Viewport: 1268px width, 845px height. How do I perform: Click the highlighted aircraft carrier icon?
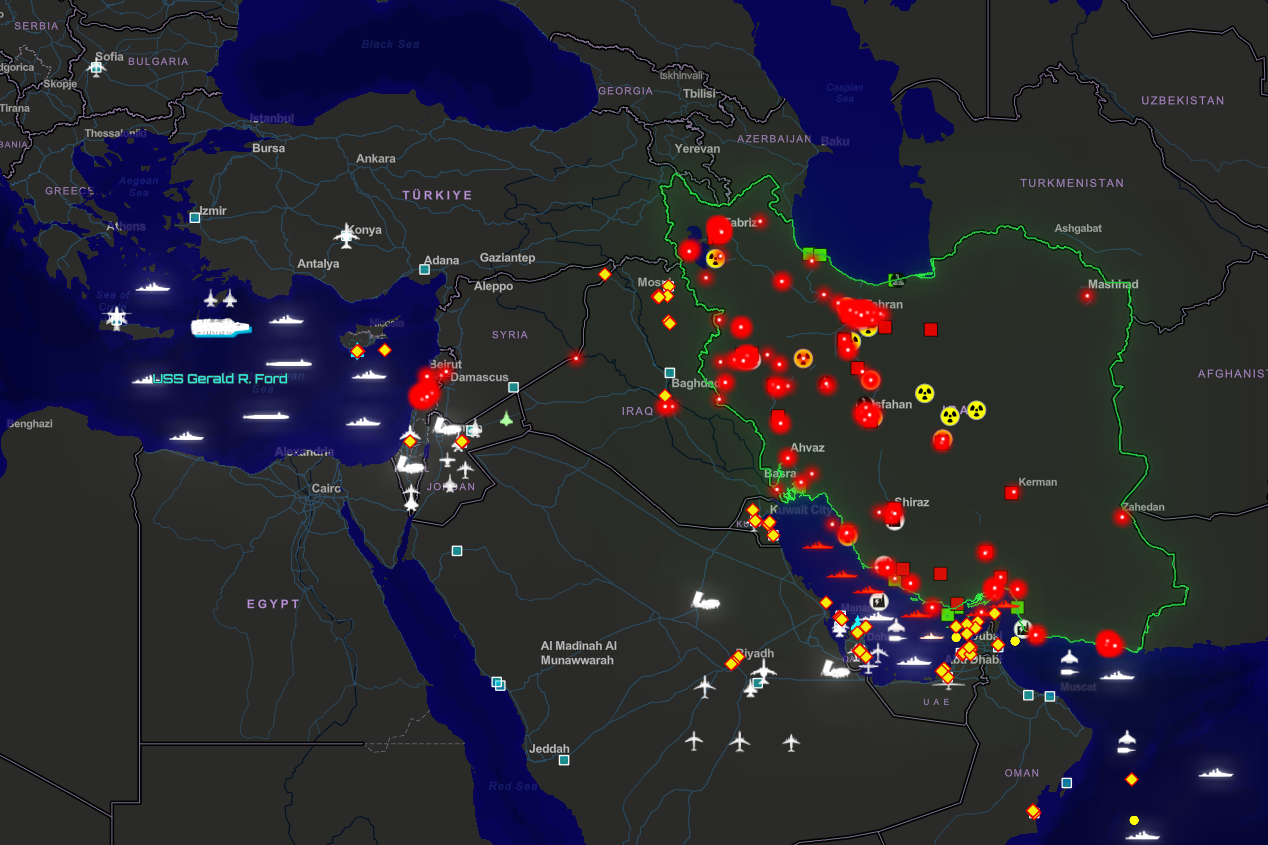click(220, 327)
